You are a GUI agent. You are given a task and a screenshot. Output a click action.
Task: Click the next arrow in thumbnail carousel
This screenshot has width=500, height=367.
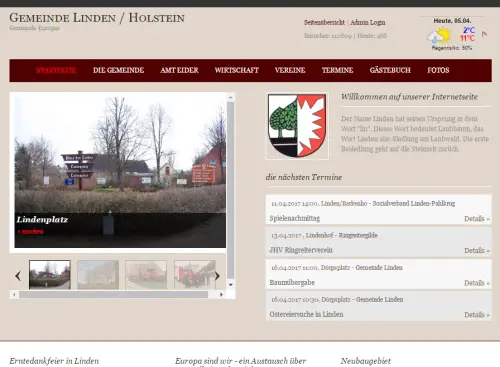[x=217, y=276]
